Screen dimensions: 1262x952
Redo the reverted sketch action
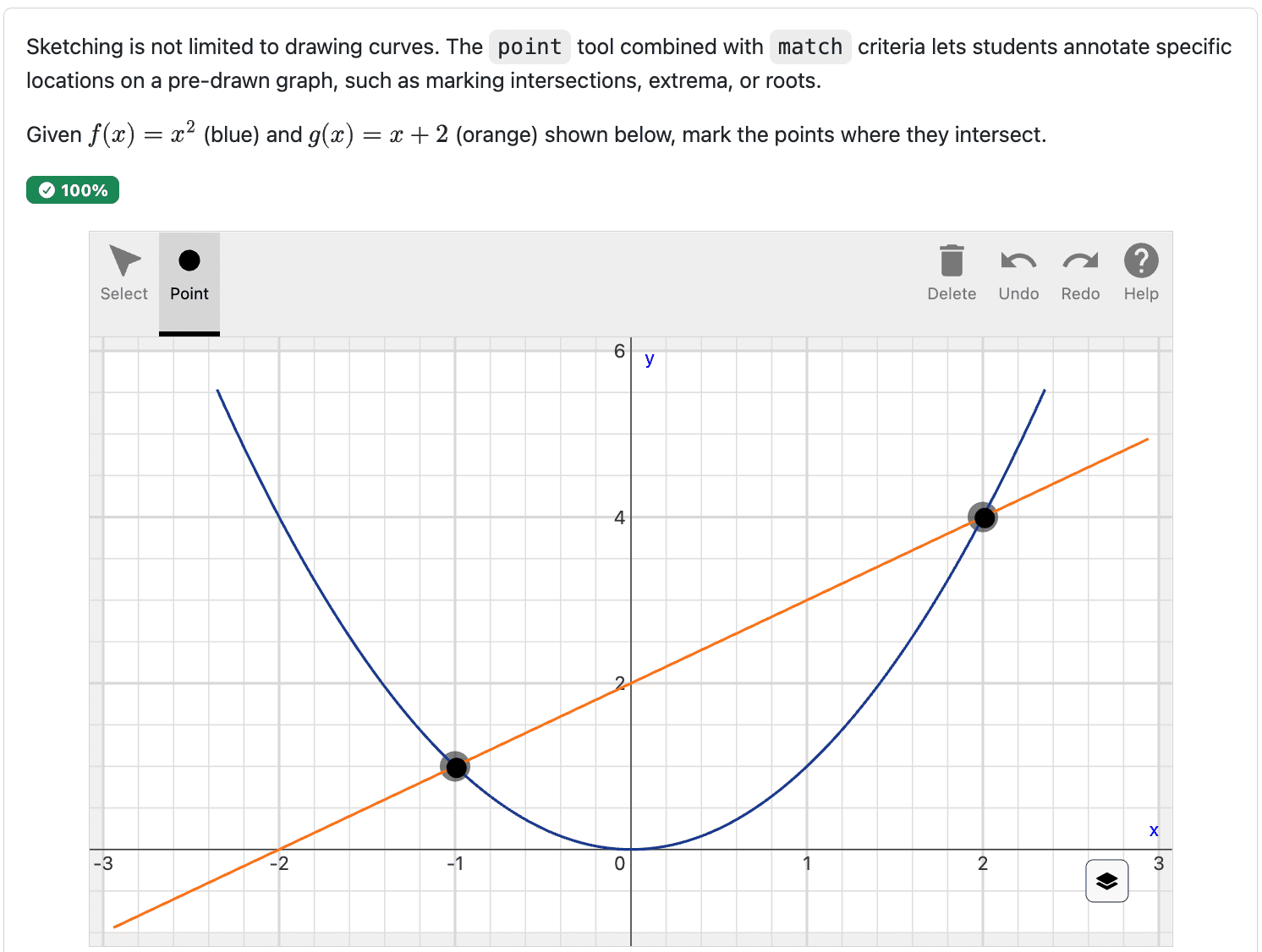pos(1080,273)
